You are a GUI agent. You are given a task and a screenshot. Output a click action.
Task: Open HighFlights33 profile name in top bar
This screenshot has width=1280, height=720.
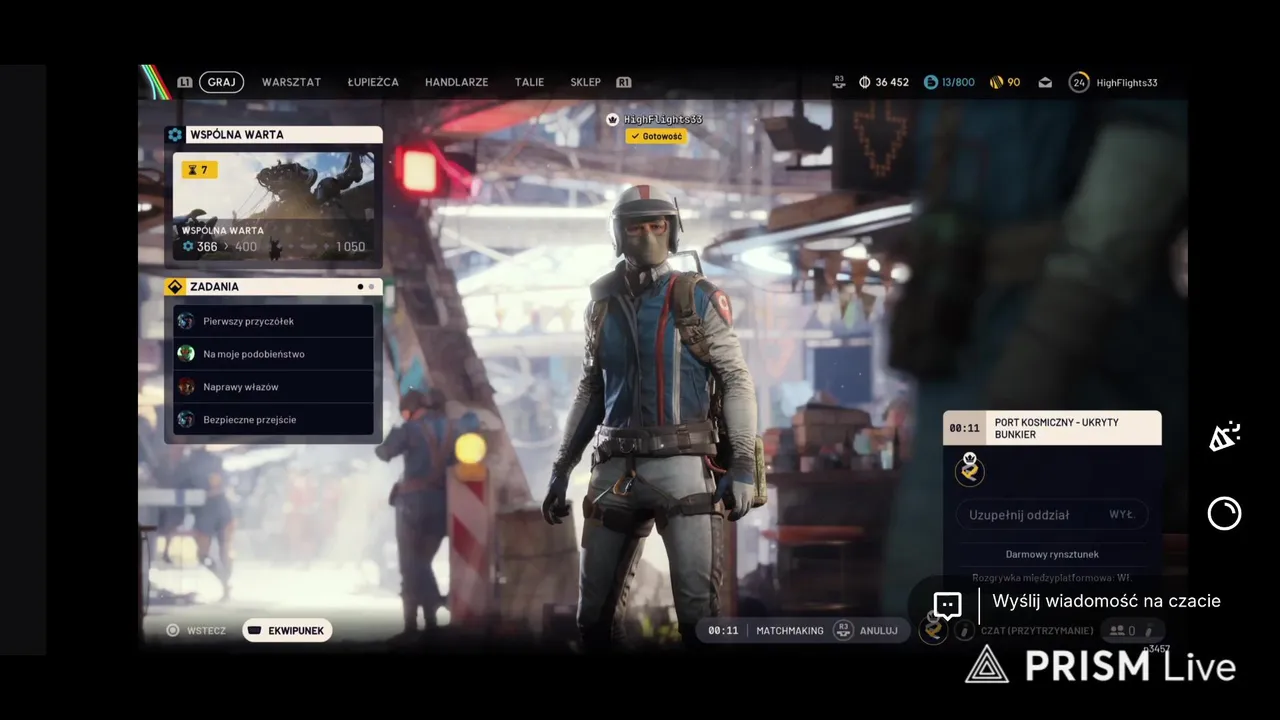point(1127,82)
